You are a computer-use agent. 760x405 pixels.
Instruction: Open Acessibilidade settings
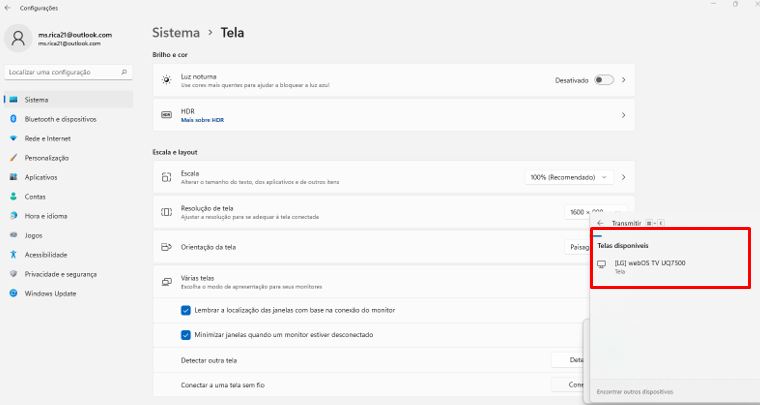[x=68, y=255]
